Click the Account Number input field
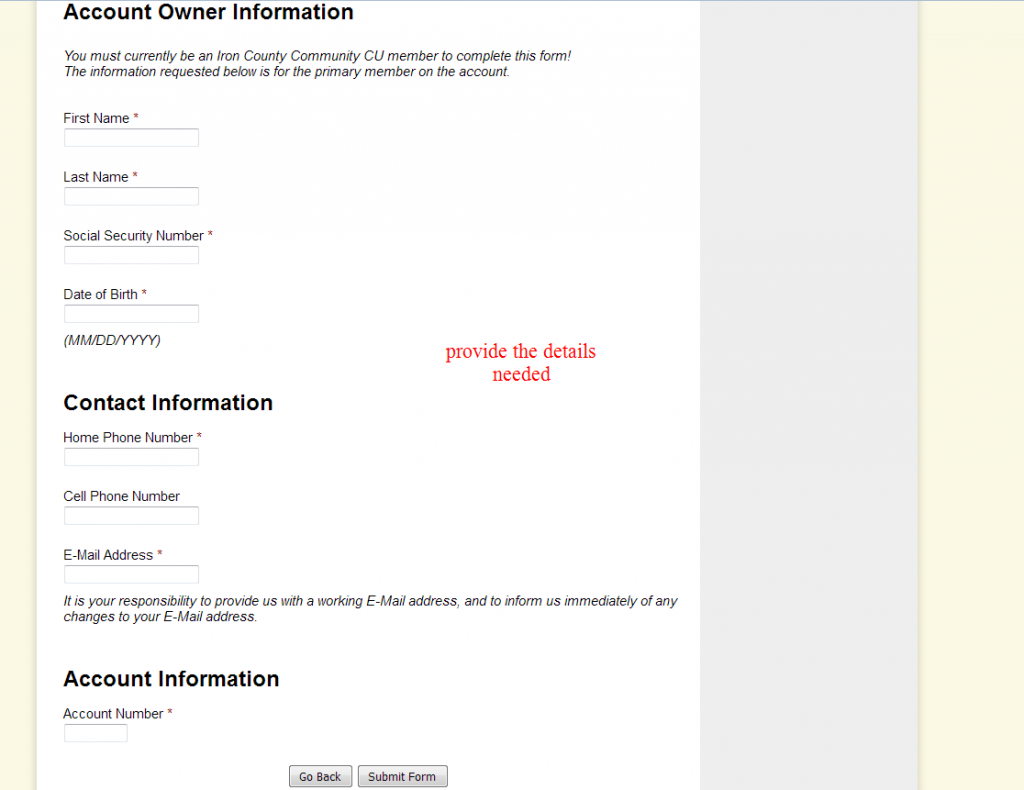The width and height of the screenshot is (1024, 790). (x=96, y=734)
